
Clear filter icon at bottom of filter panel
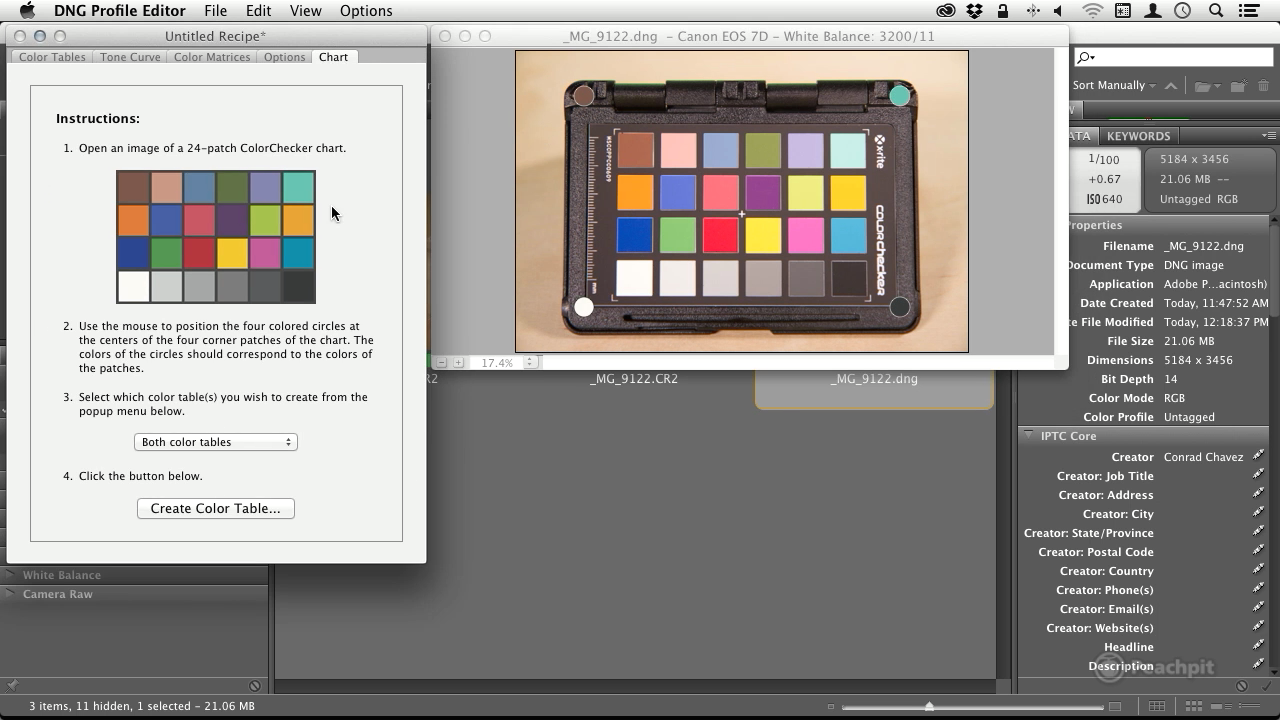[x=255, y=686]
